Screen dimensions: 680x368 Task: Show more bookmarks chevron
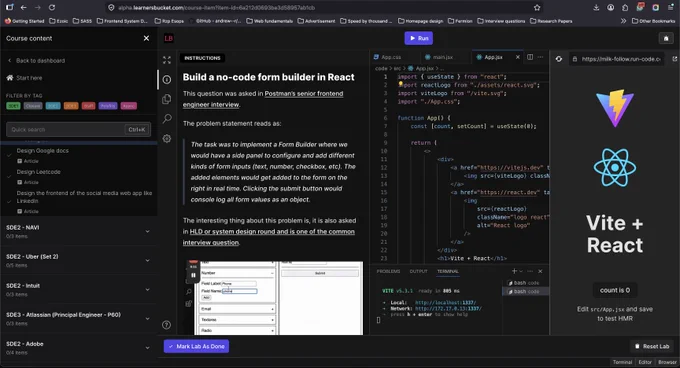[623, 21]
